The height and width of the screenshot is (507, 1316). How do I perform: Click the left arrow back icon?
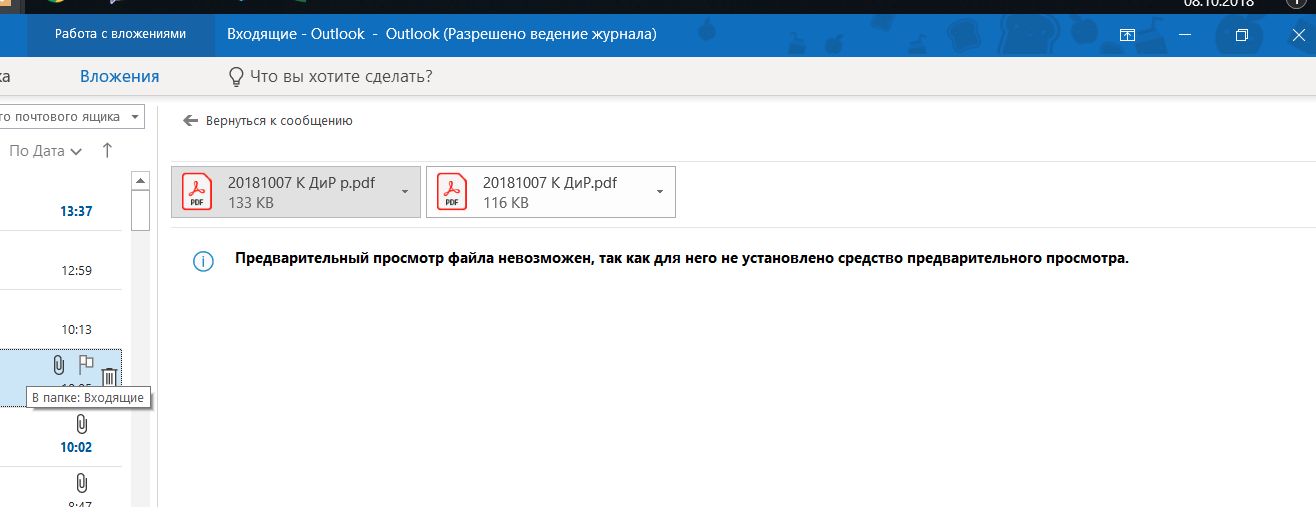pos(191,121)
